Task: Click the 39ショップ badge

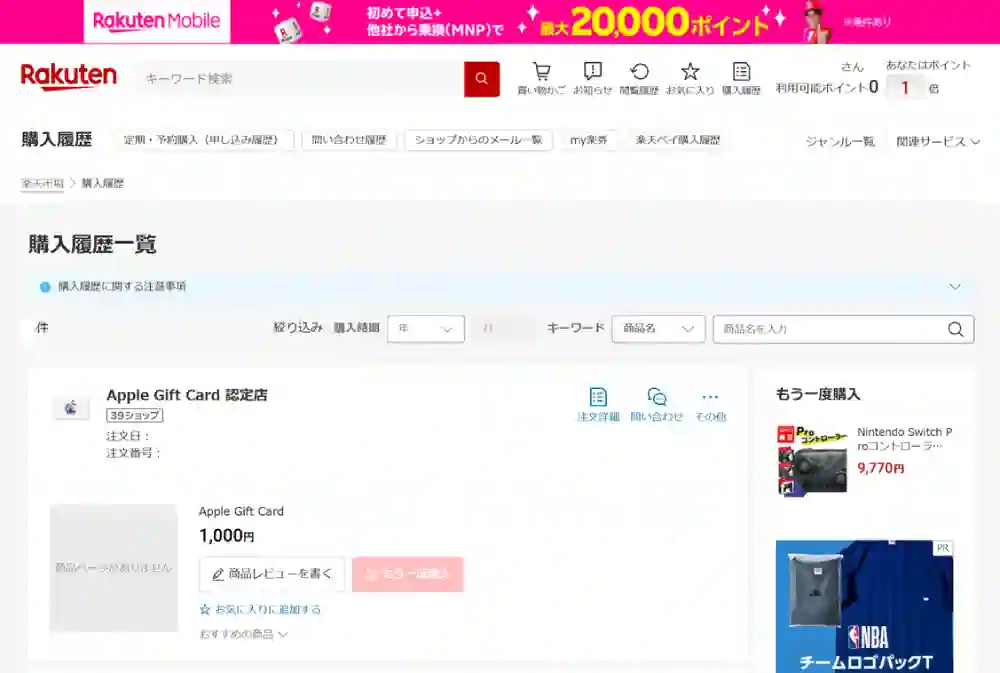Action: pyautogui.click(x=135, y=415)
